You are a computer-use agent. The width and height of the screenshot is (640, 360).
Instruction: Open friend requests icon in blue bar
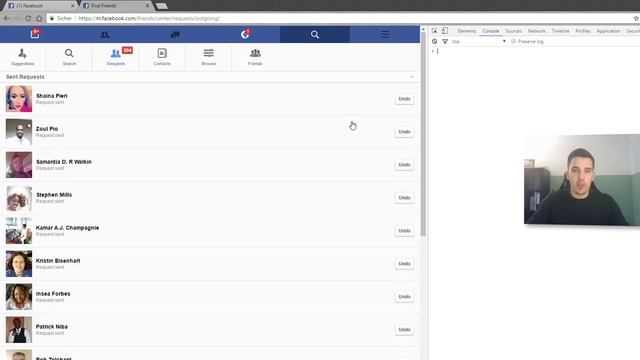(105, 35)
